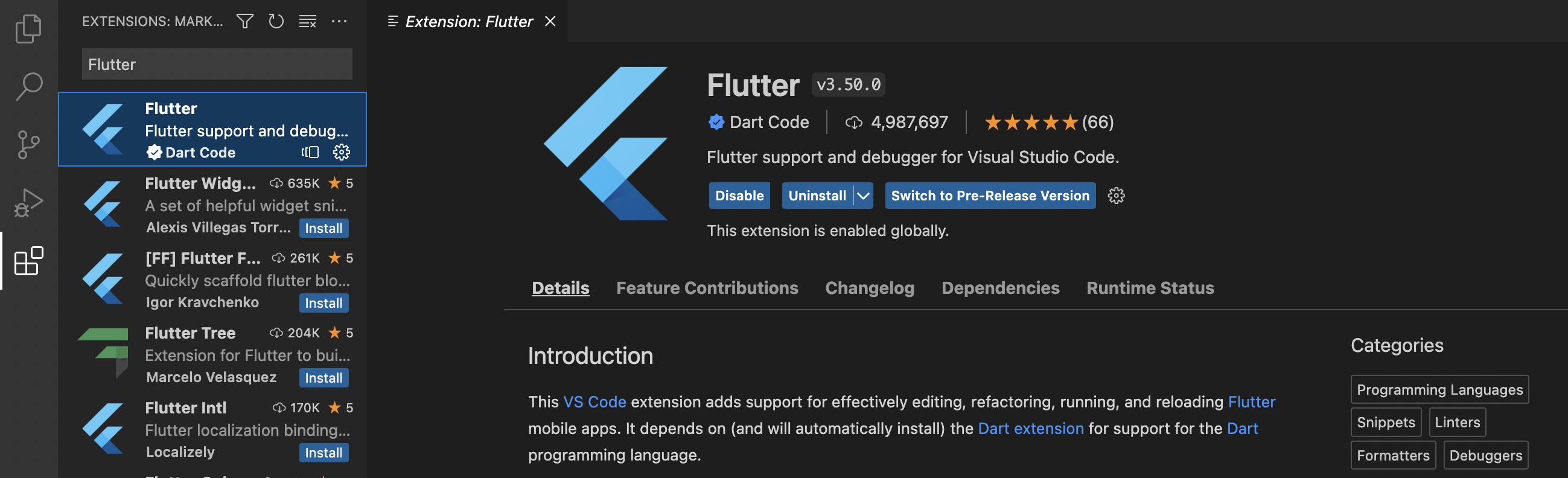Viewport: 1568px width, 478px height.
Task: Click the Dart Code publisher link
Action: tap(769, 123)
